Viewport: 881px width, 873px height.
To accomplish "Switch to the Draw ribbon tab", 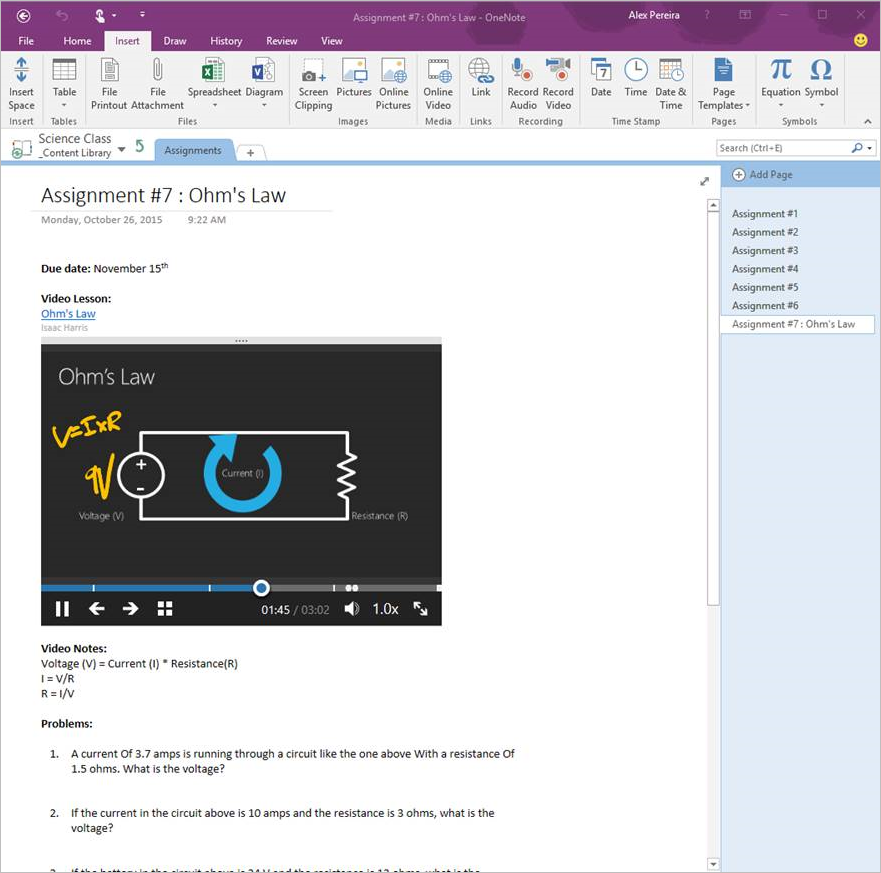I will [x=175, y=41].
